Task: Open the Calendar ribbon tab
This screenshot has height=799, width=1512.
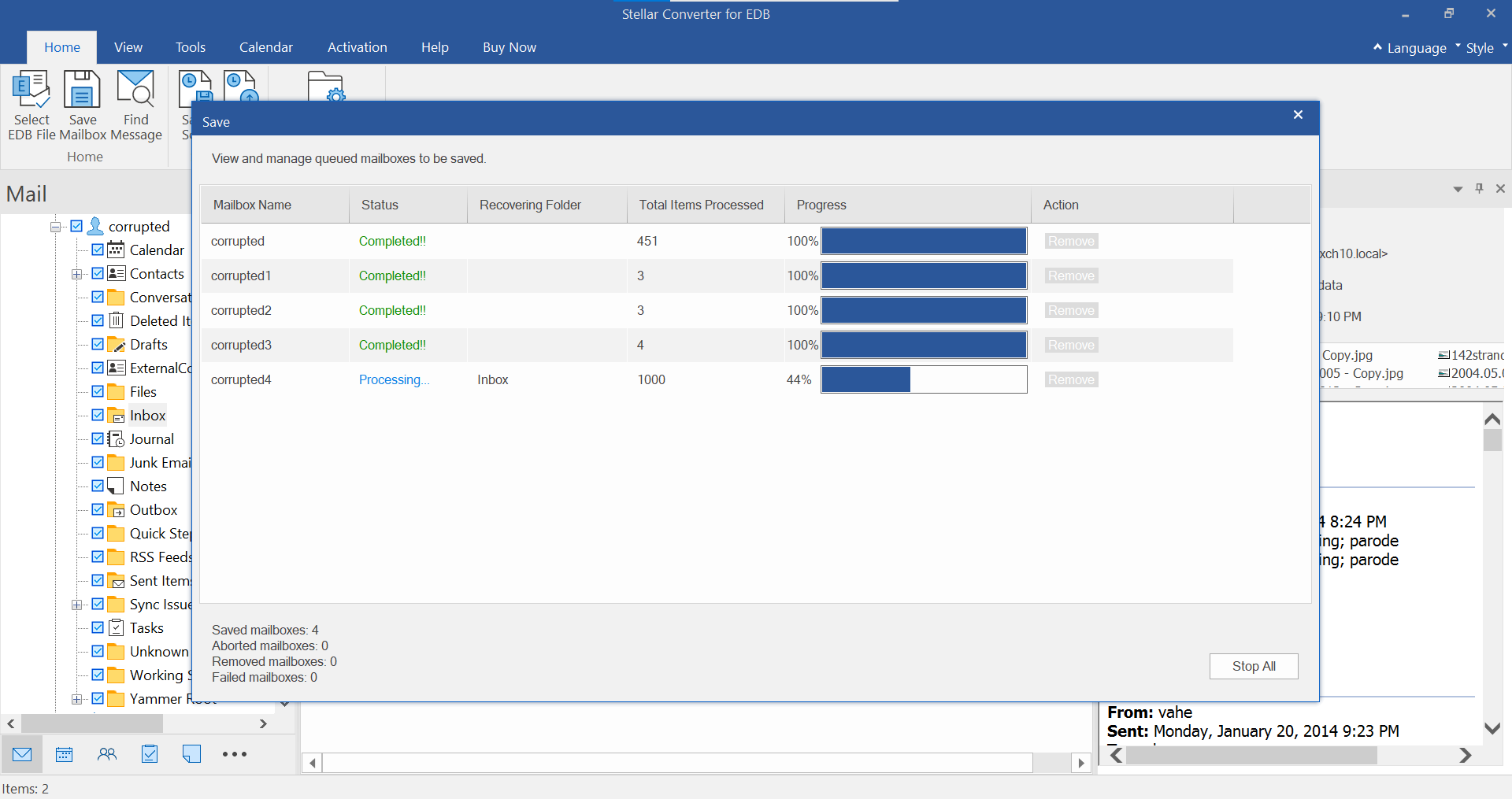Action: coord(266,47)
